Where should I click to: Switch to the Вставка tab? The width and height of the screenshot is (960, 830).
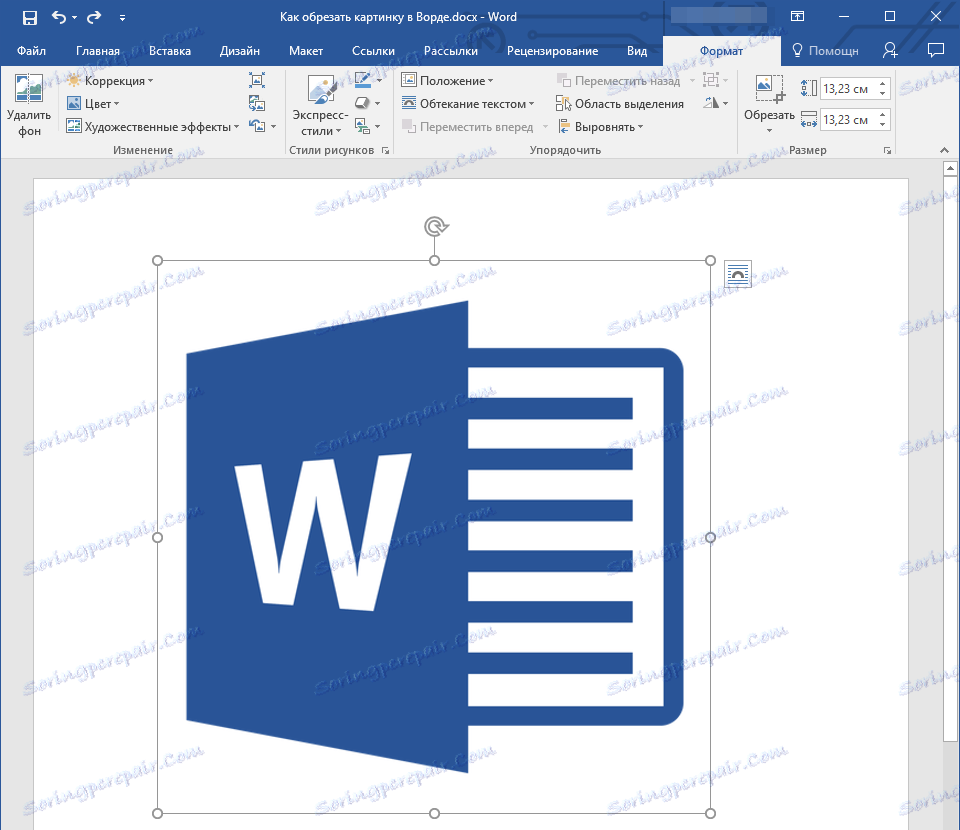click(x=170, y=51)
